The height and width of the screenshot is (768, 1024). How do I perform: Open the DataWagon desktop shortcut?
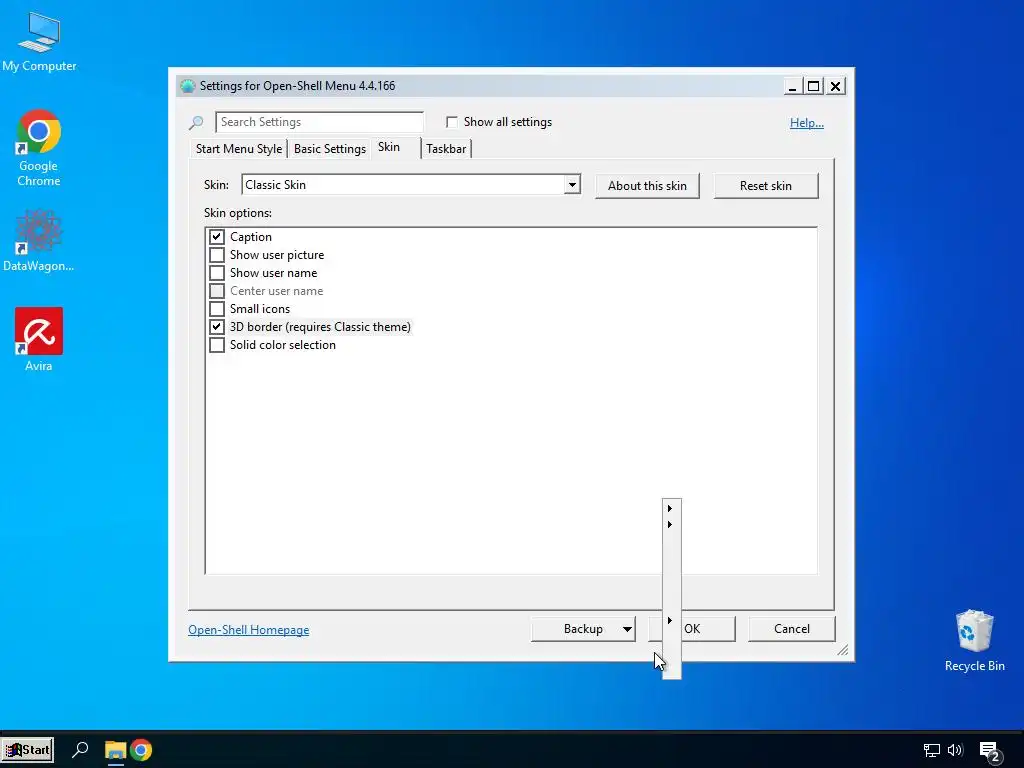pyautogui.click(x=39, y=240)
